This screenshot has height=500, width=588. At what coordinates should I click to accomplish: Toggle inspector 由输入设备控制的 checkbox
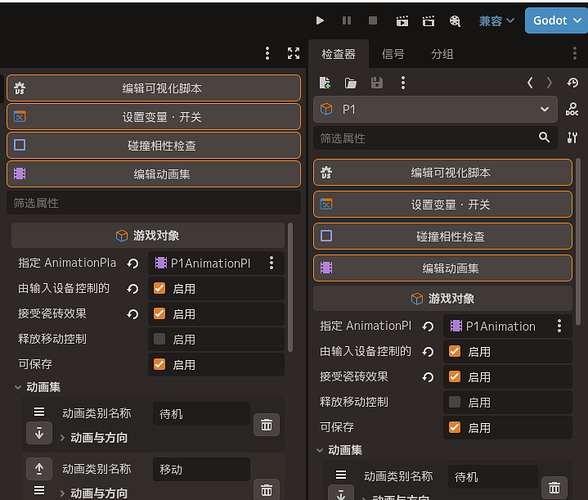[454, 351]
